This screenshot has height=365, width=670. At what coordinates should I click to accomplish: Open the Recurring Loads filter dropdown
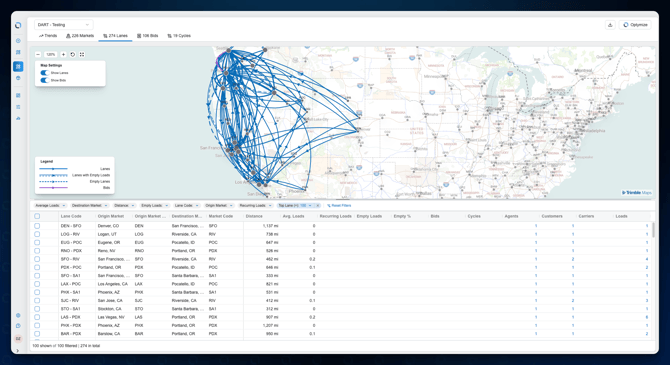click(x=255, y=206)
